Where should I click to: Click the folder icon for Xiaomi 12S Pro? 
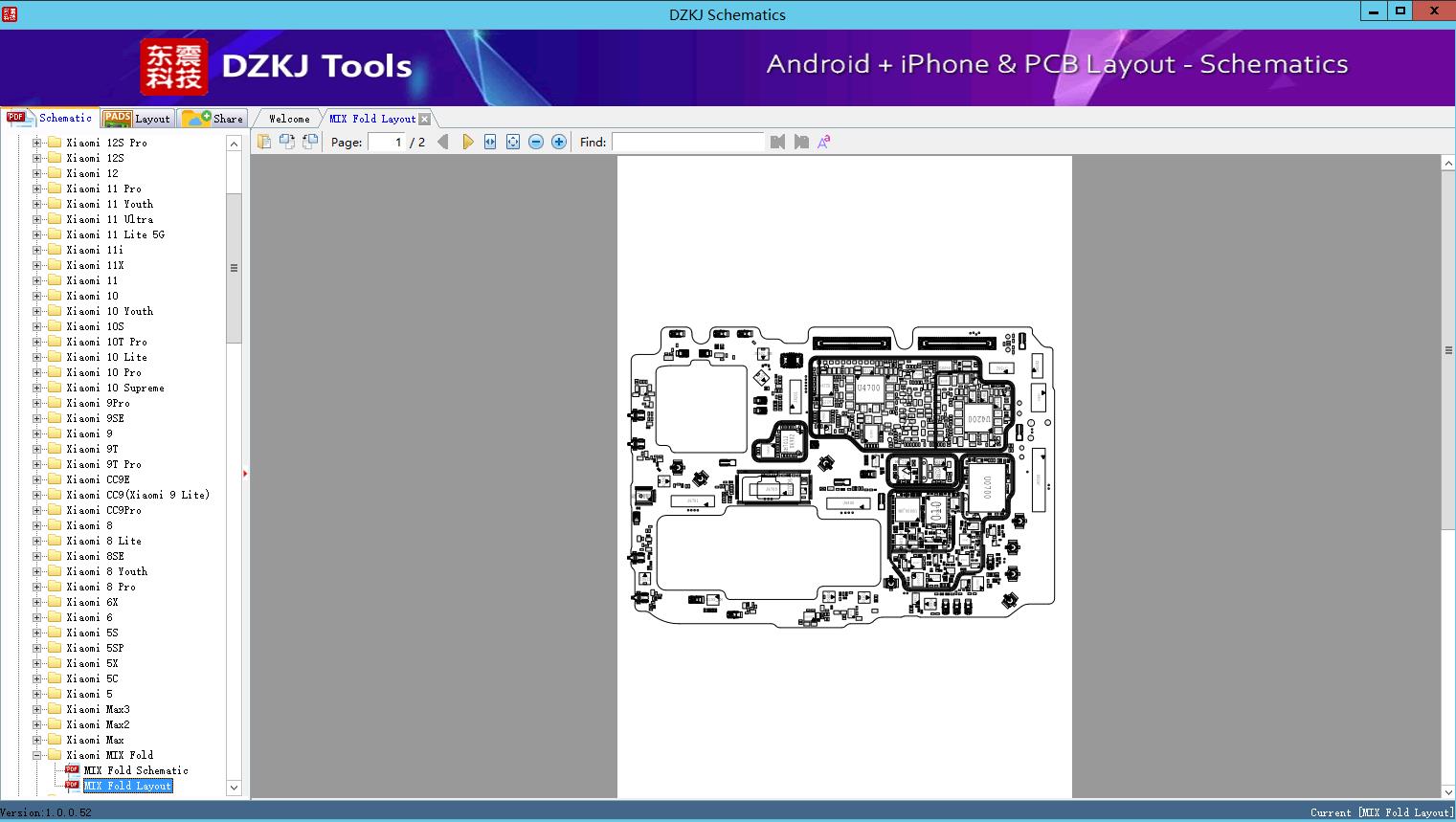tap(55, 143)
